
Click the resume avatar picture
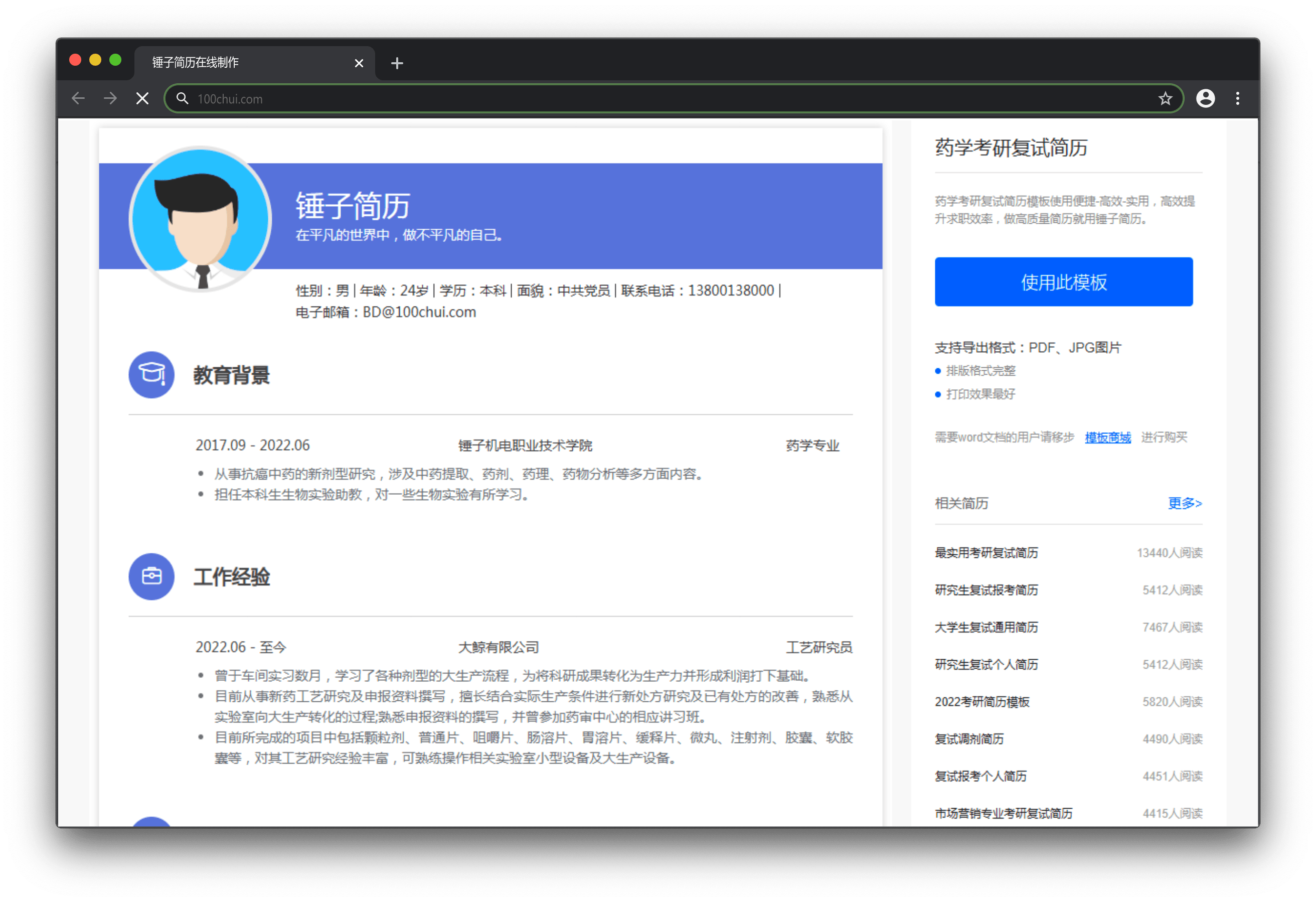pos(200,219)
